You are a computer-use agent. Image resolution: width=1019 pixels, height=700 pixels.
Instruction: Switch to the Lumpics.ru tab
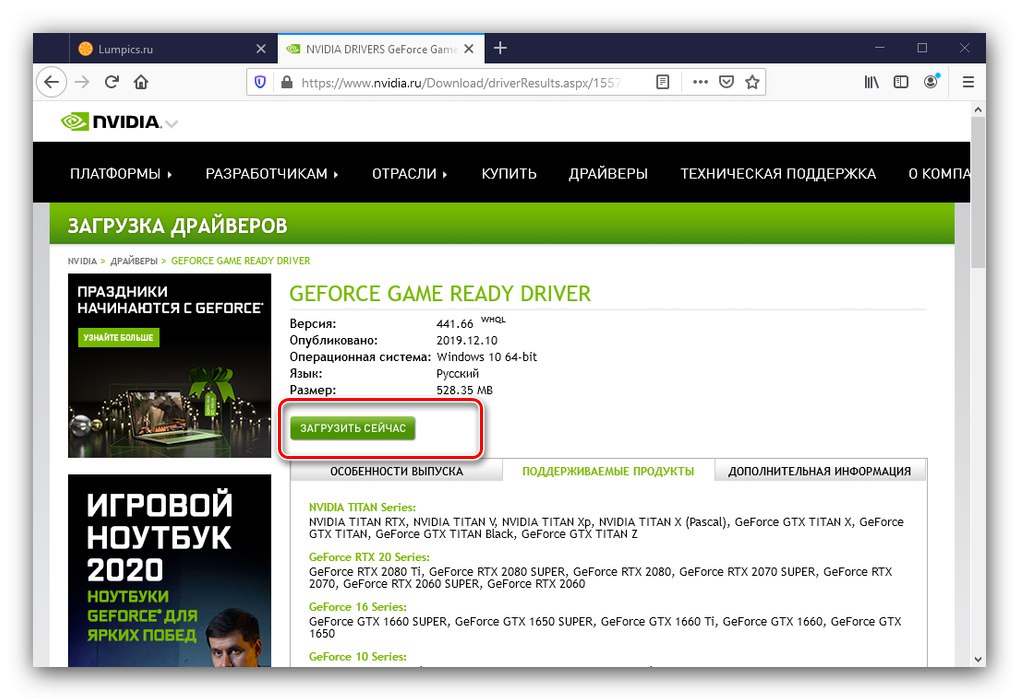tap(173, 49)
